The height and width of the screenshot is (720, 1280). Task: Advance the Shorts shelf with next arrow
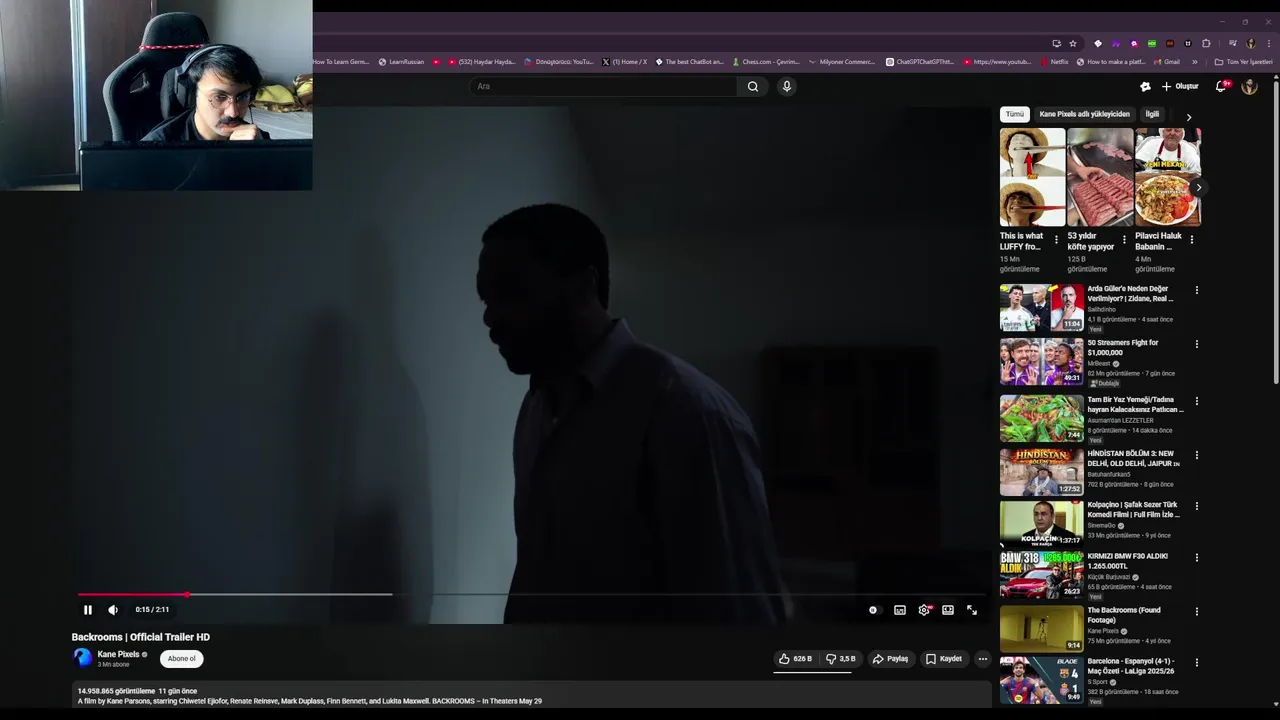[1198, 187]
